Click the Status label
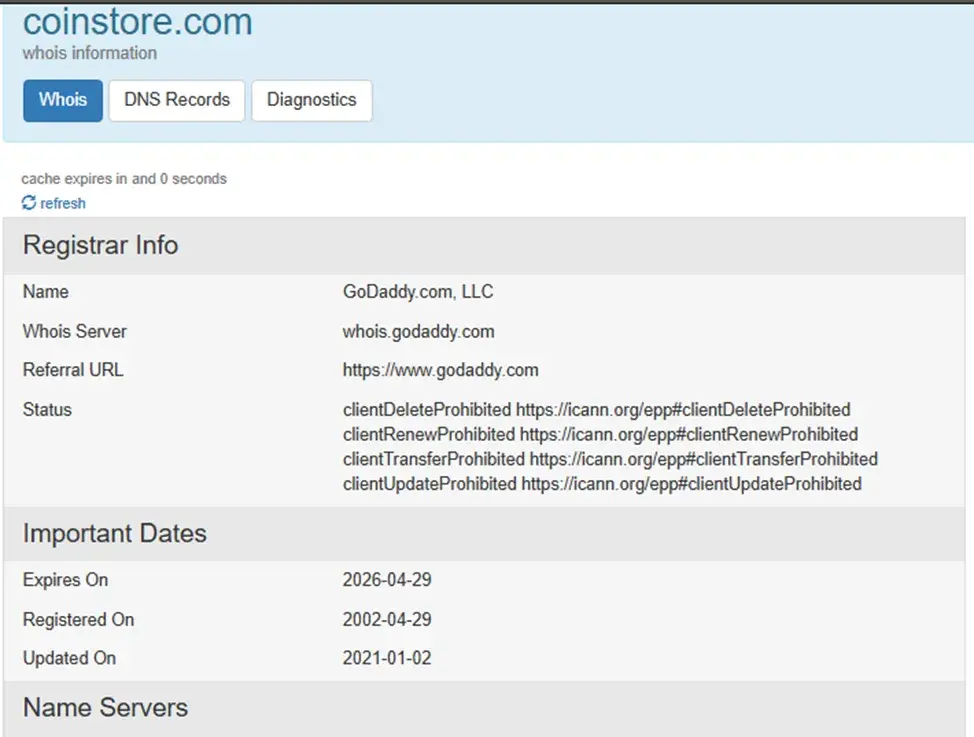This screenshot has width=974, height=737. click(x=47, y=410)
